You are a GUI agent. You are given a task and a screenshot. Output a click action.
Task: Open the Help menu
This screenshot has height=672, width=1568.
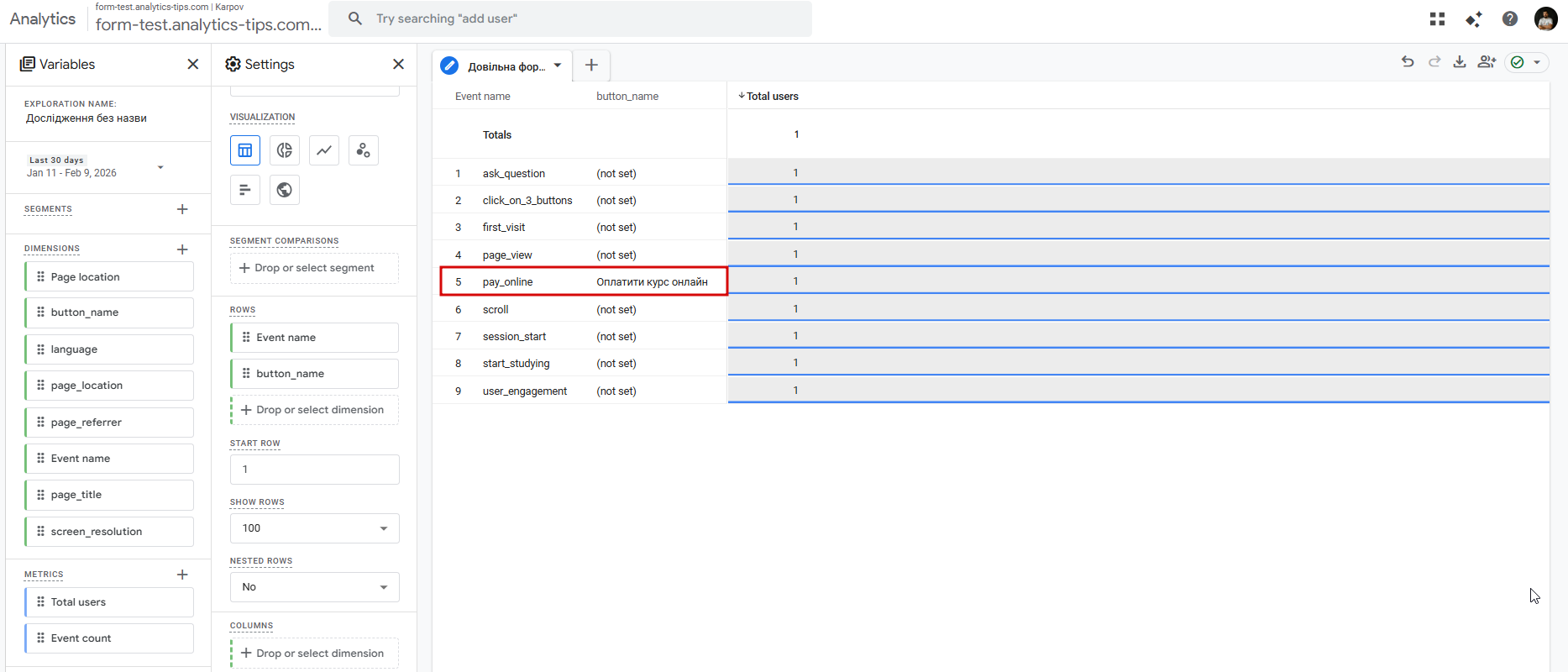[x=1510, y=18]
